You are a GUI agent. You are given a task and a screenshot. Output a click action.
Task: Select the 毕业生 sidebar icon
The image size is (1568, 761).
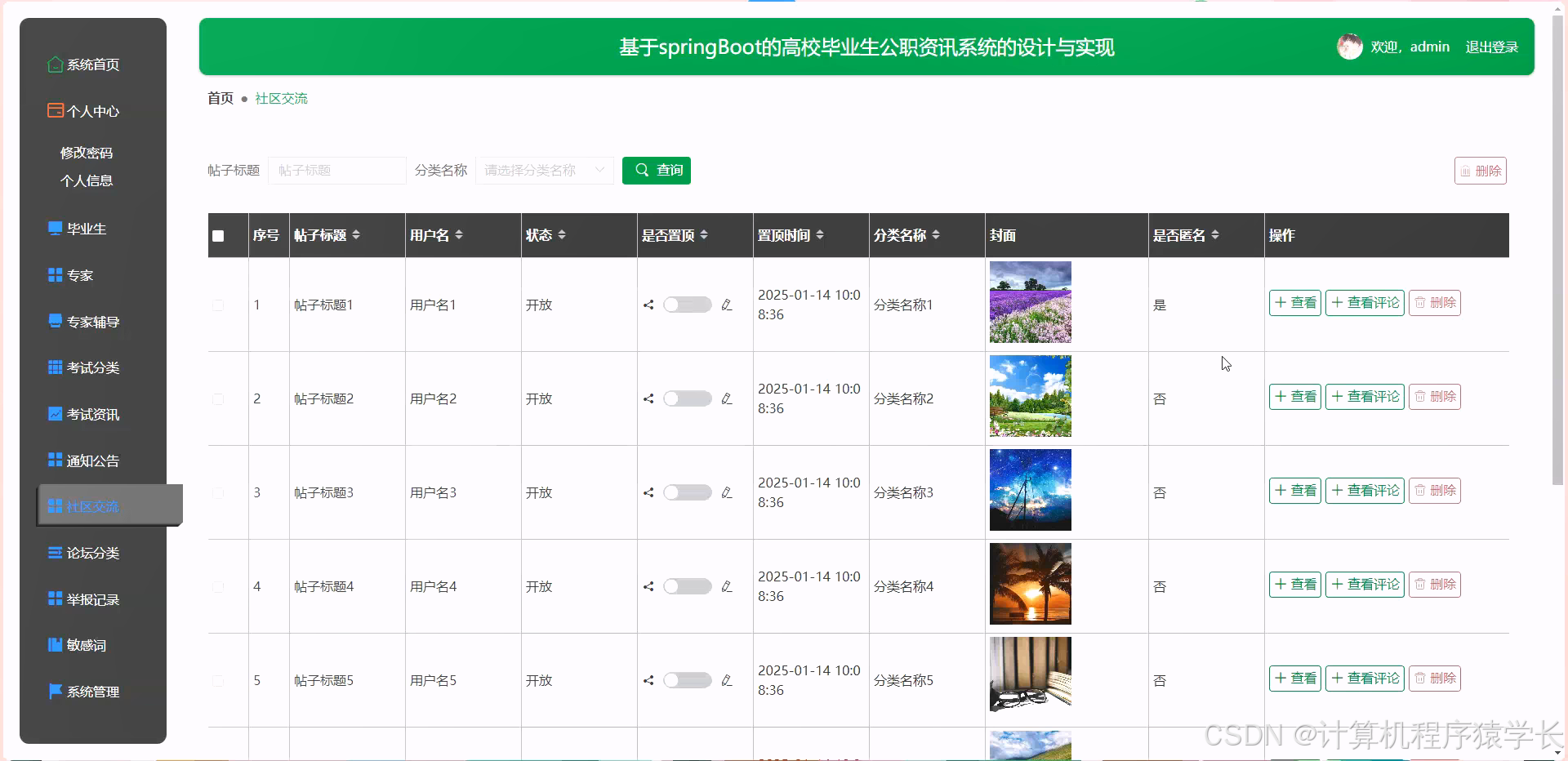coord(54,228)
